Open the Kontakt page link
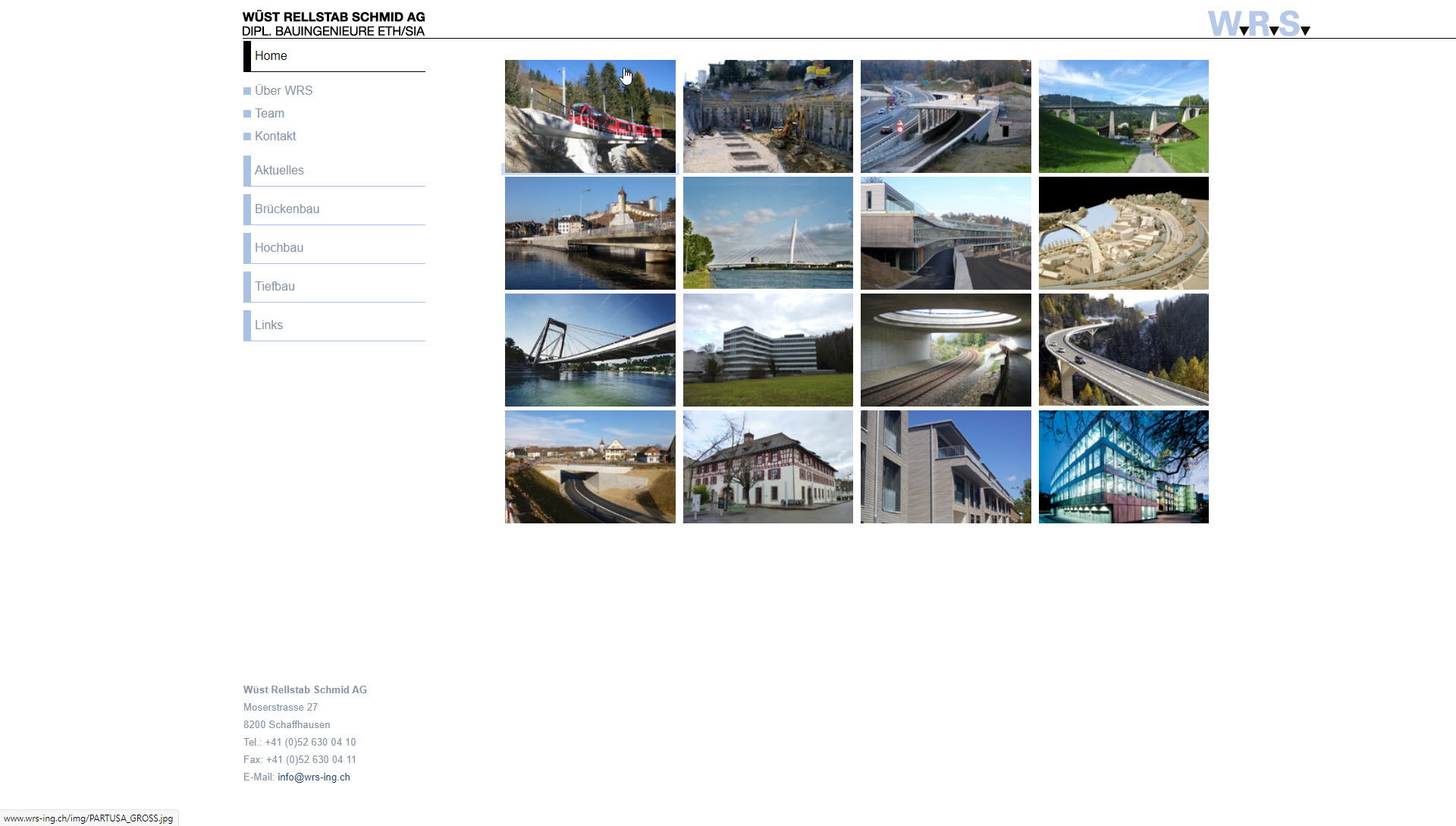This screenshot has width=1456, height=826. (x=276, y=135)
